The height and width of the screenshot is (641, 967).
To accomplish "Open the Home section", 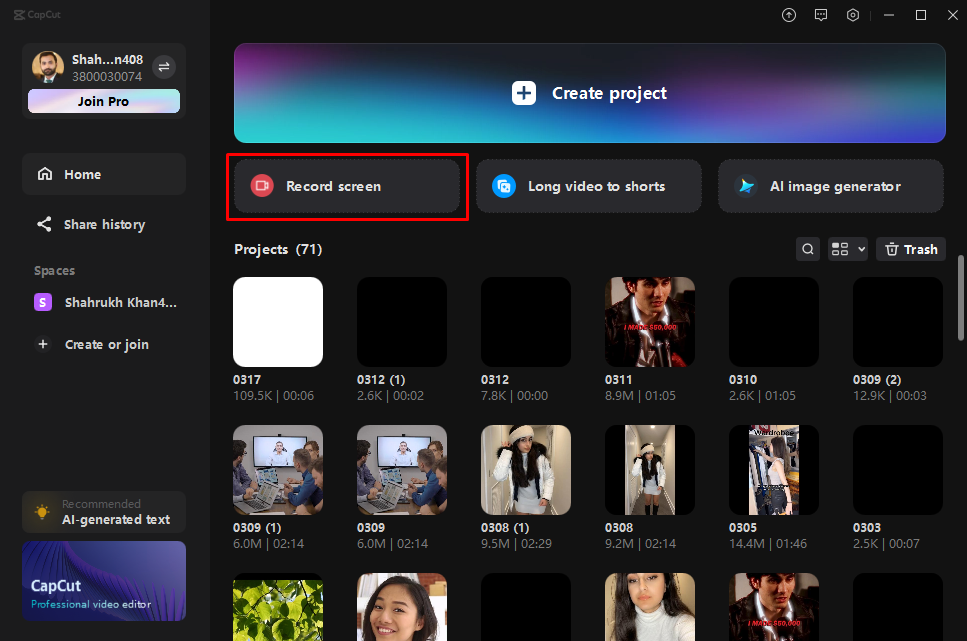I will [104, 174].
